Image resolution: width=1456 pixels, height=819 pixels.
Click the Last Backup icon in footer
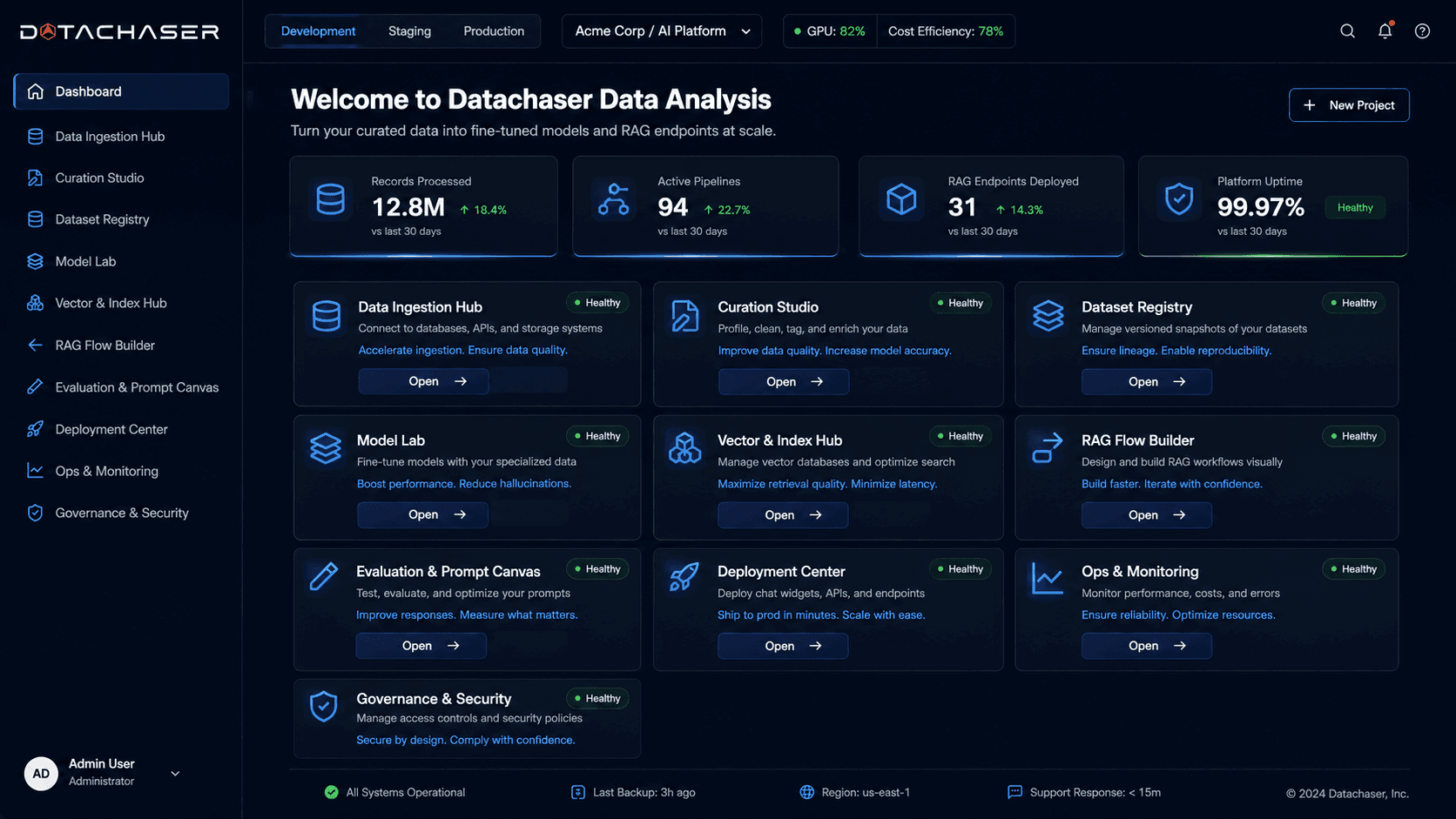point(578,792)
